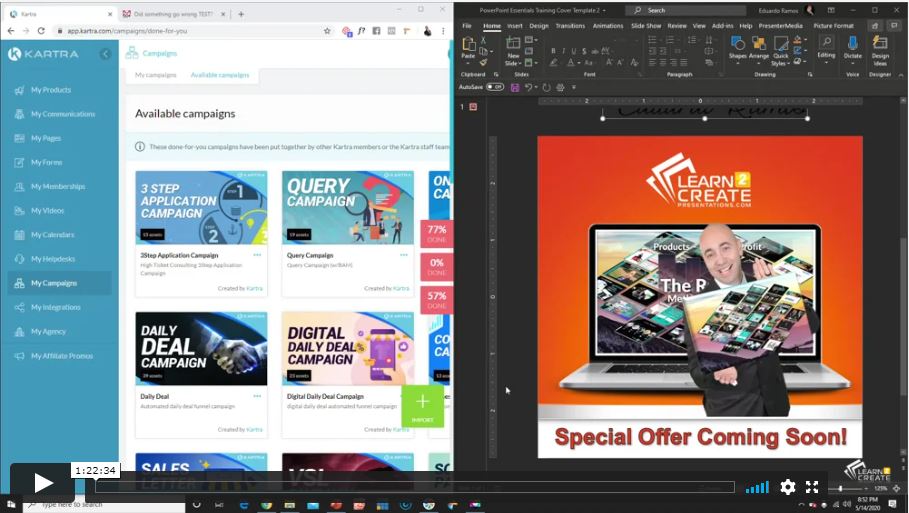Expand the Daily Deal campaign options menu

[257, 396]
